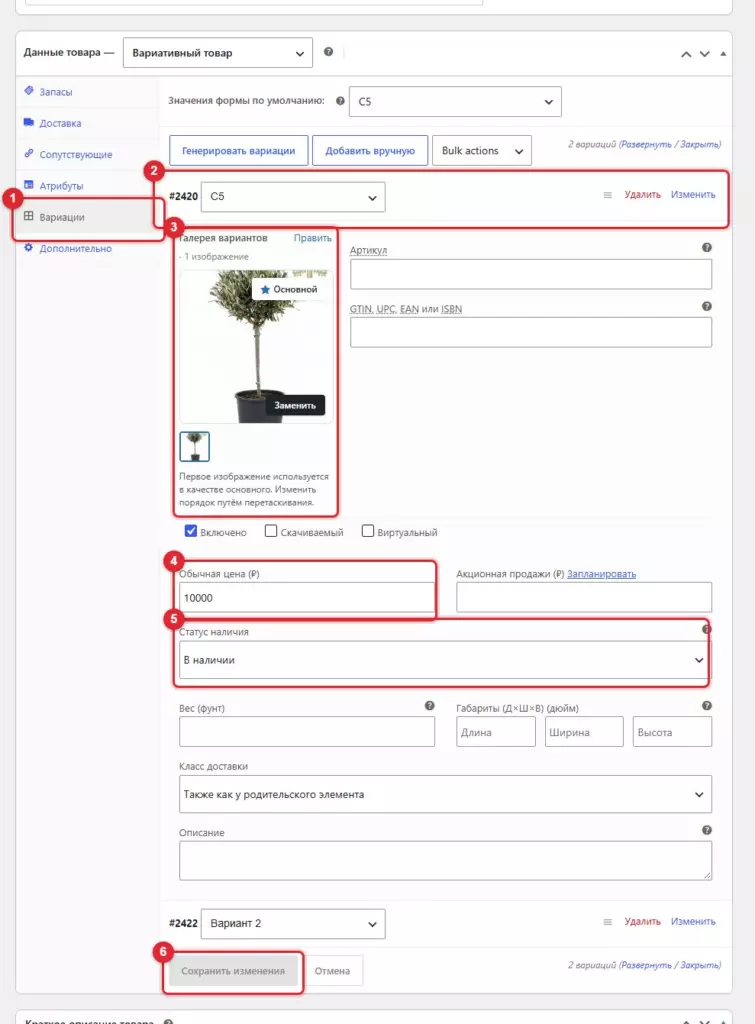Click Удалить link for variation #2420
755x1024 pixels.
[x=642, y=195]
